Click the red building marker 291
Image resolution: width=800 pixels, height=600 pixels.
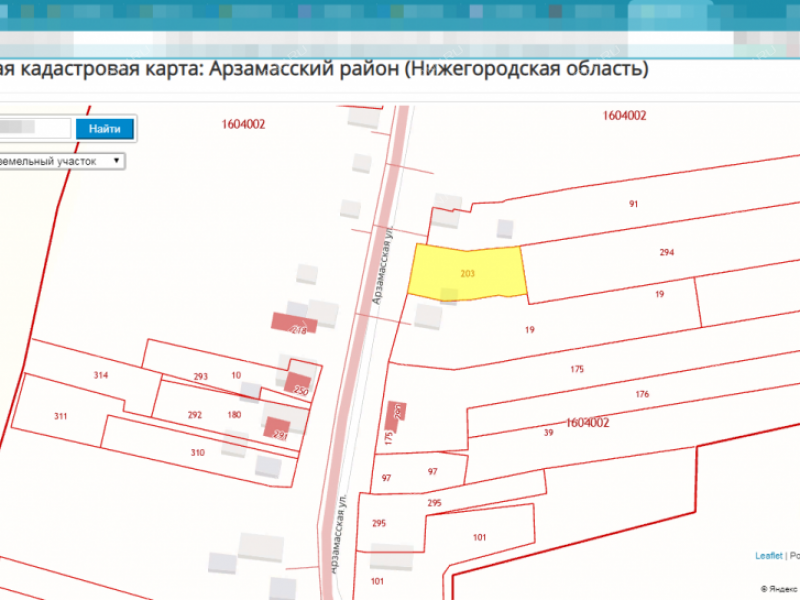coord(278,431)
